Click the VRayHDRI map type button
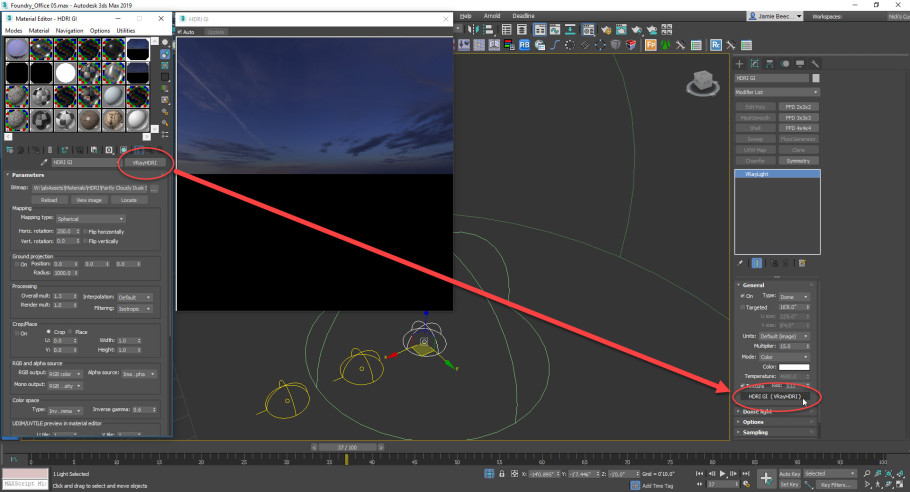The image size is (910, 492). (x=145, y=162)
